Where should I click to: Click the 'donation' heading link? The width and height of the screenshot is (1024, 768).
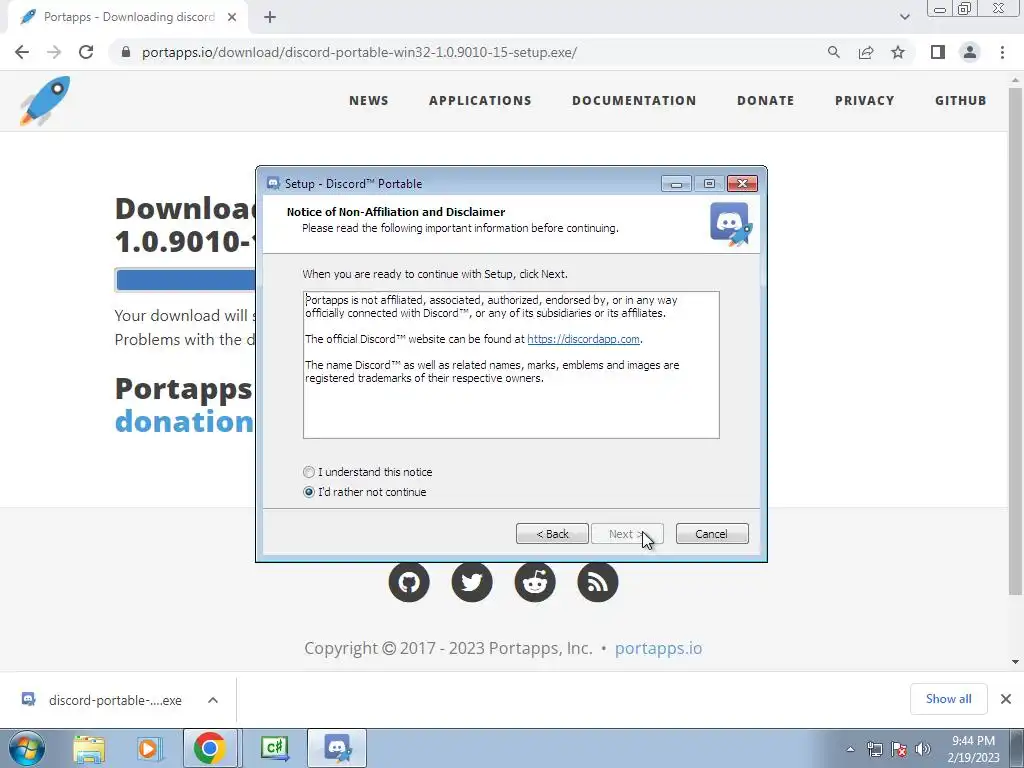184,422
